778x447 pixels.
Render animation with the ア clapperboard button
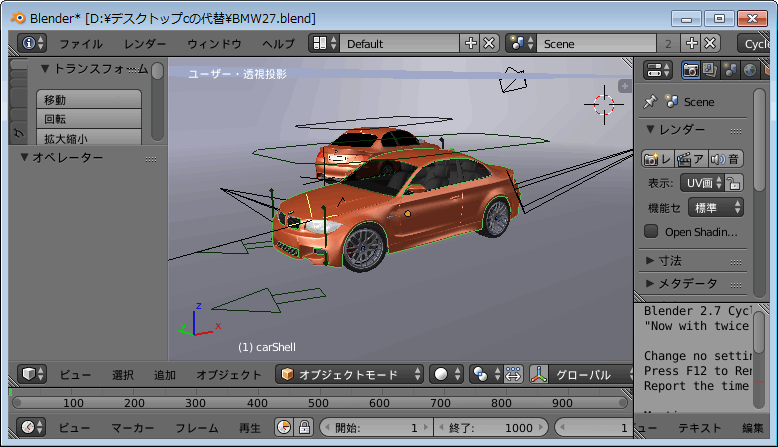point(691,159)
